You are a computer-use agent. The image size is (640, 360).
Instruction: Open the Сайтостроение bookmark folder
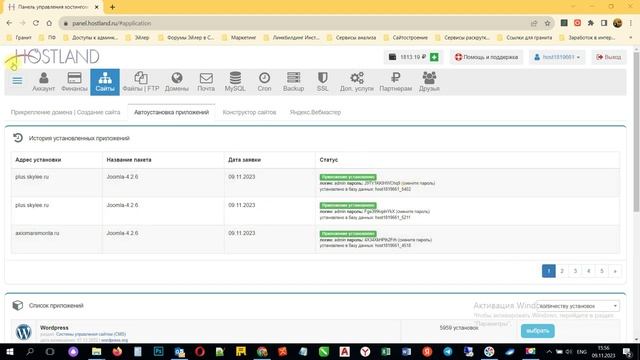[406, 38]
